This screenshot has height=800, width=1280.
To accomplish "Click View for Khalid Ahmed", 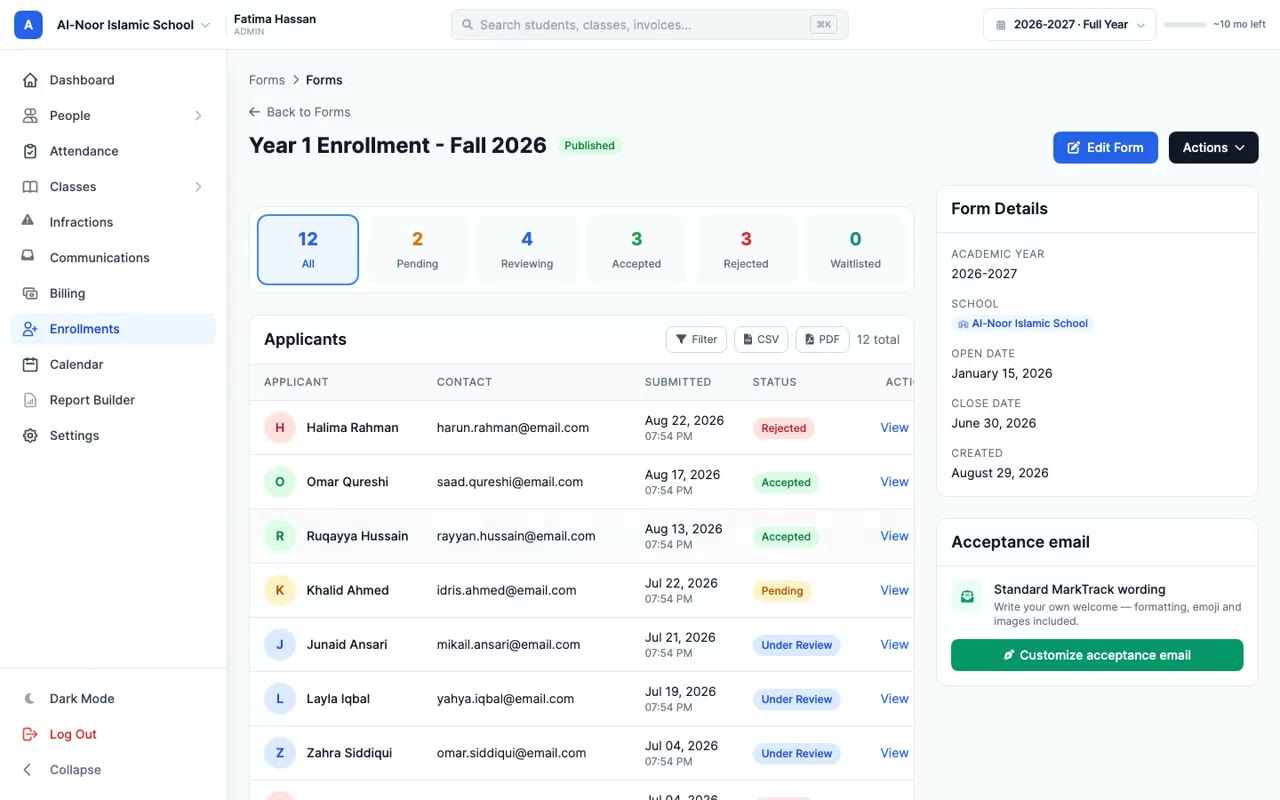I will click(x=894, y=590).
